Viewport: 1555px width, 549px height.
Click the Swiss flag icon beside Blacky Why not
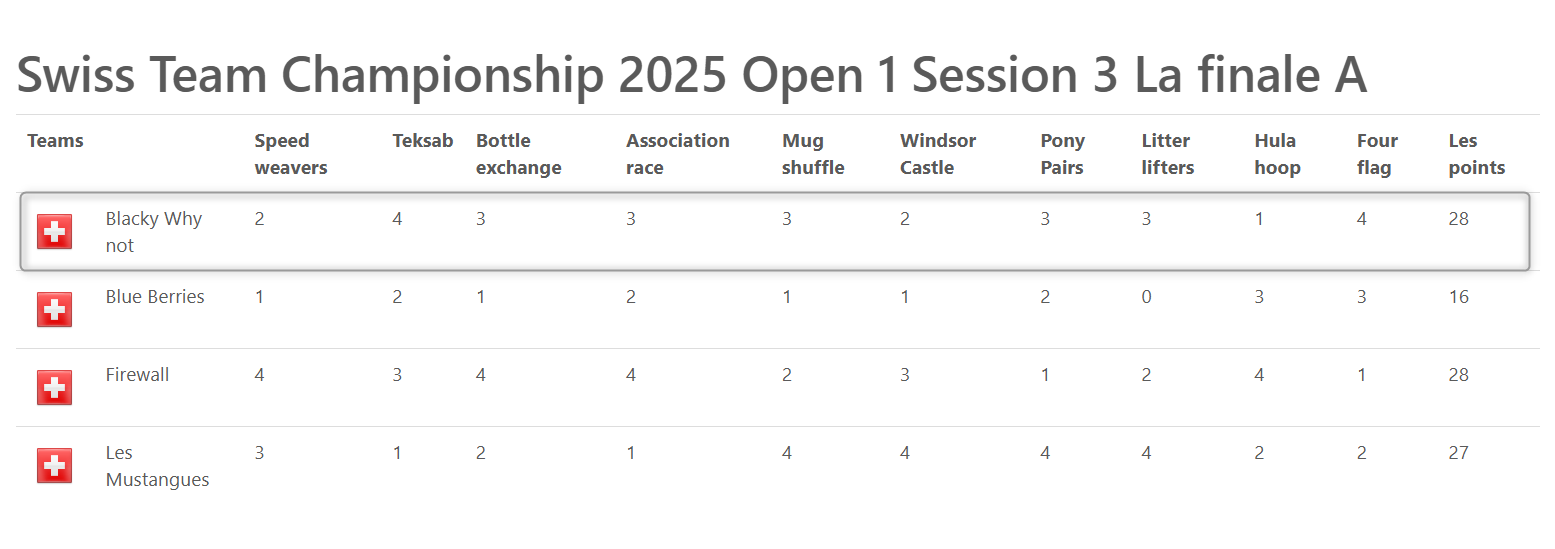(x=54, y=232)
